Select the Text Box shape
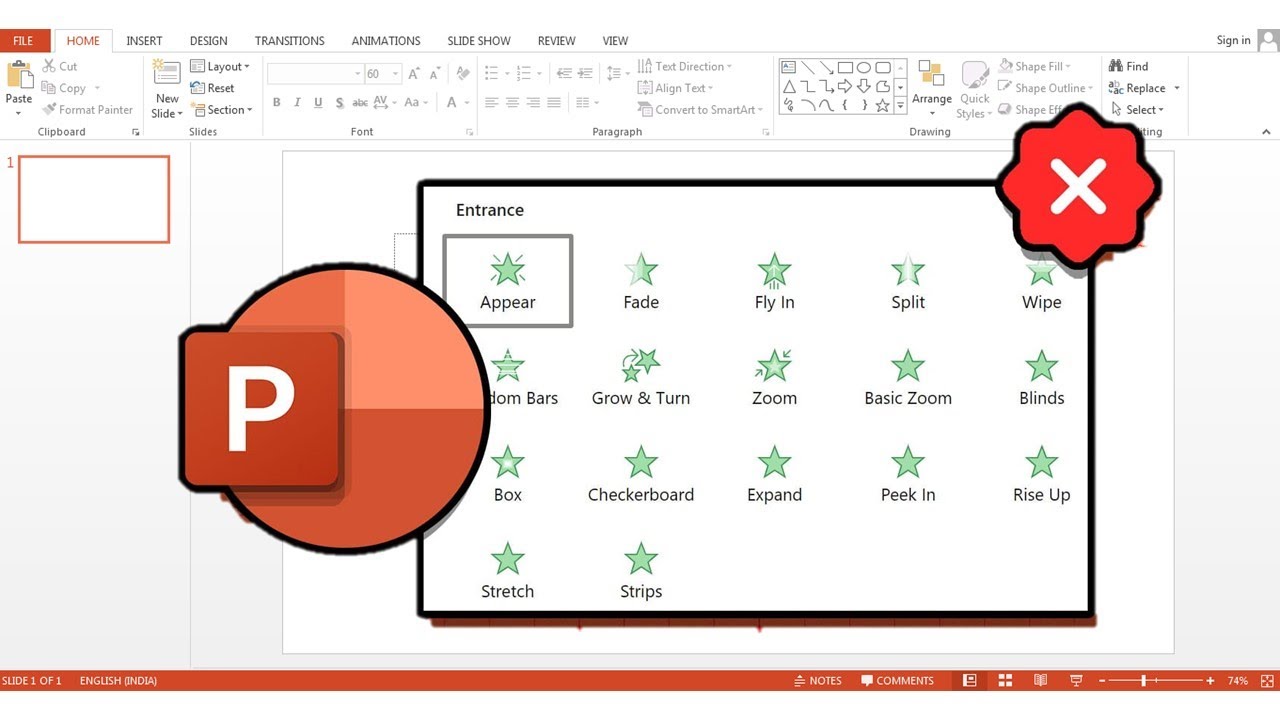The image size is (1280, 720). point(789,67)
